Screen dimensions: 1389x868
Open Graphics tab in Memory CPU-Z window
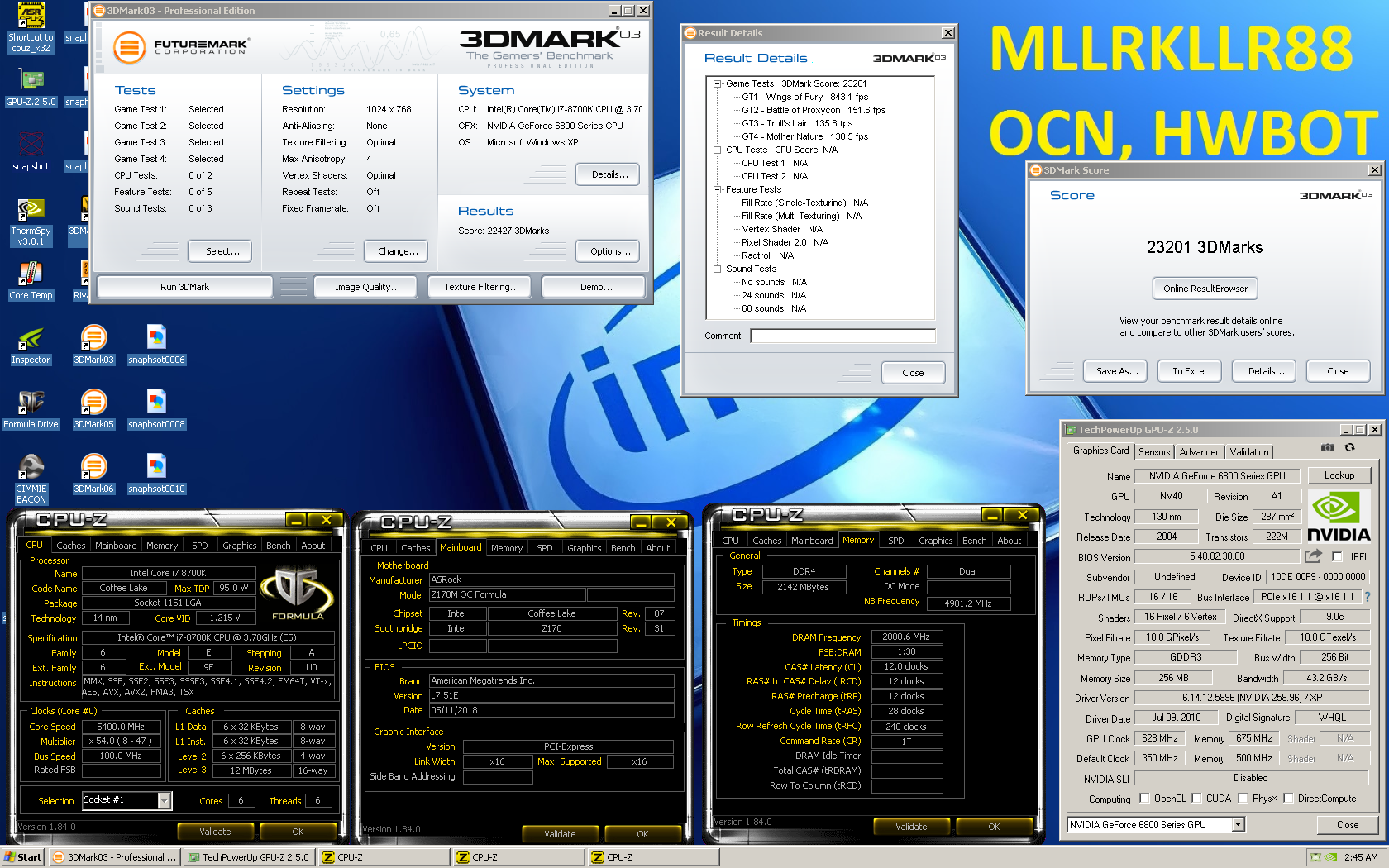[936, 541]
